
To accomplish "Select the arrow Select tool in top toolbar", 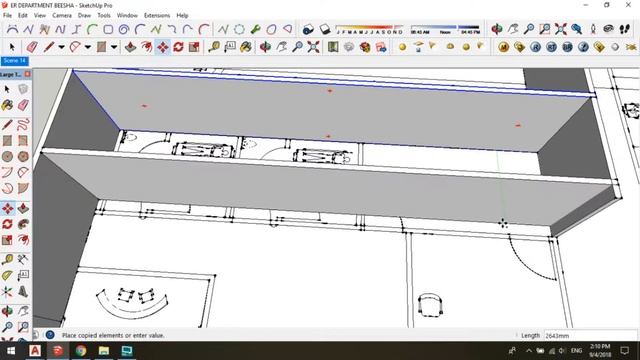I will click(x=12, y=47).
